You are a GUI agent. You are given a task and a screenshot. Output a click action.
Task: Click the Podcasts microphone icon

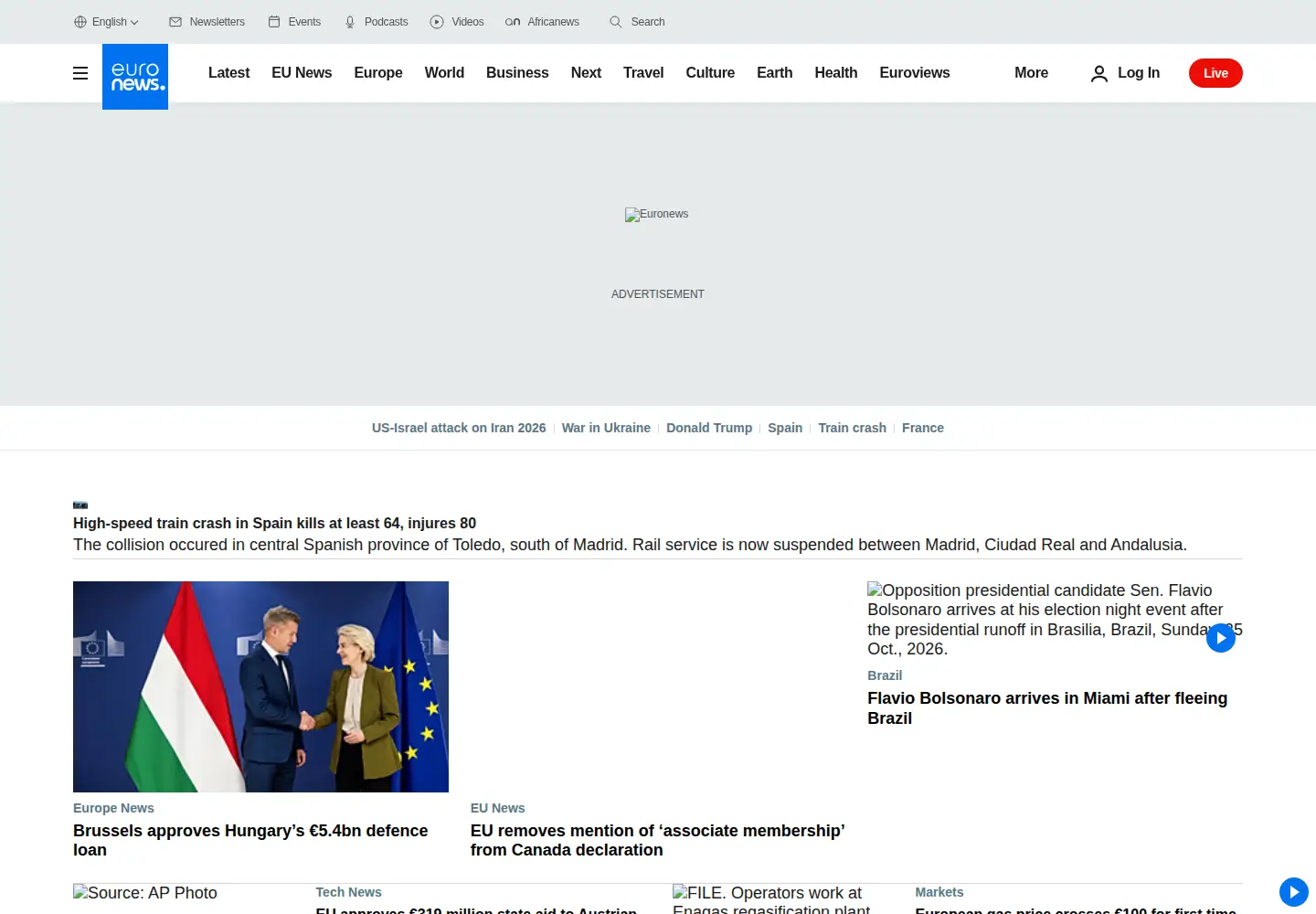point(350,22)
